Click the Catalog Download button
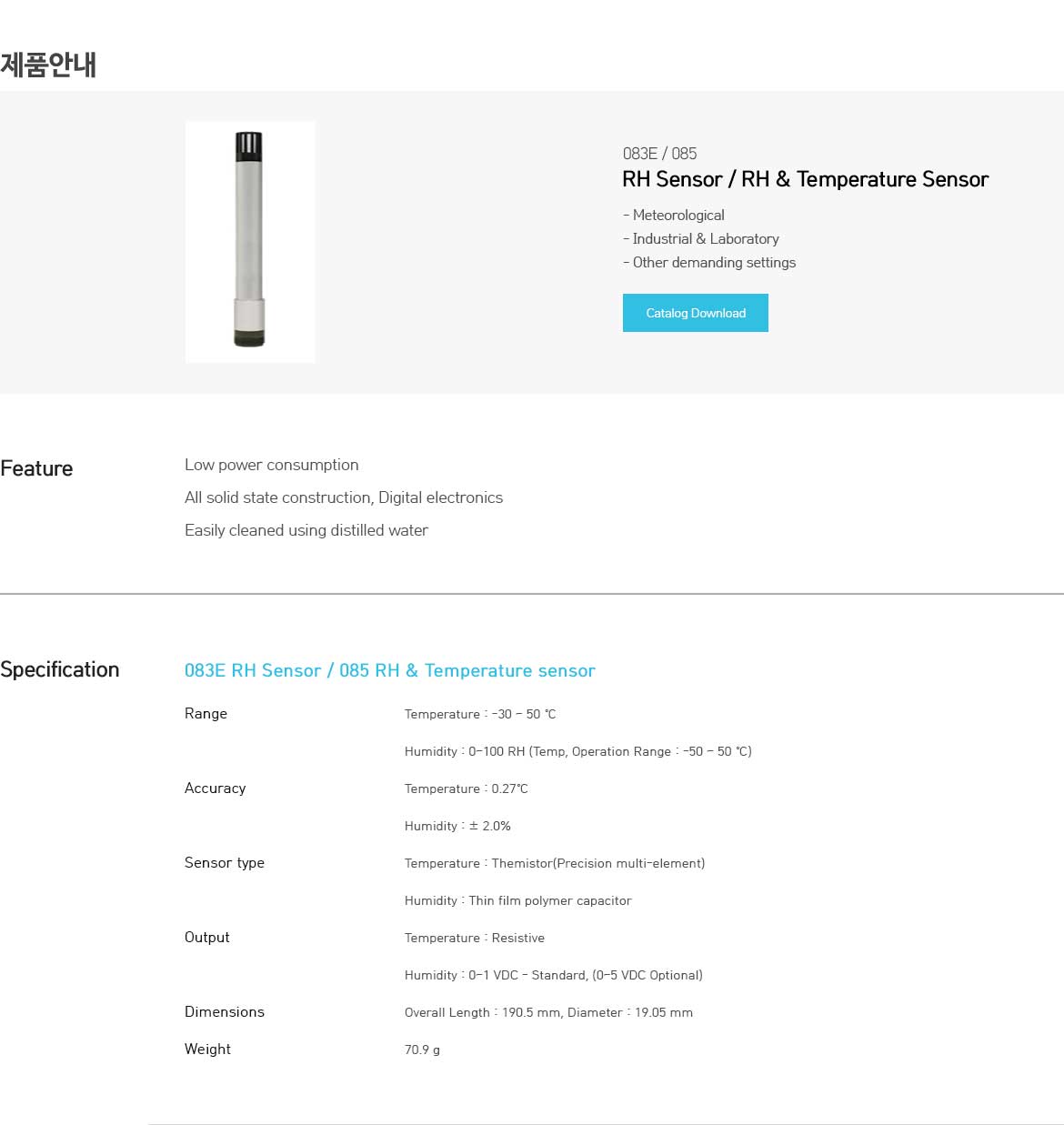Screen dimensions: 1064x1125 pyautogui.click(x=695, y=313)
